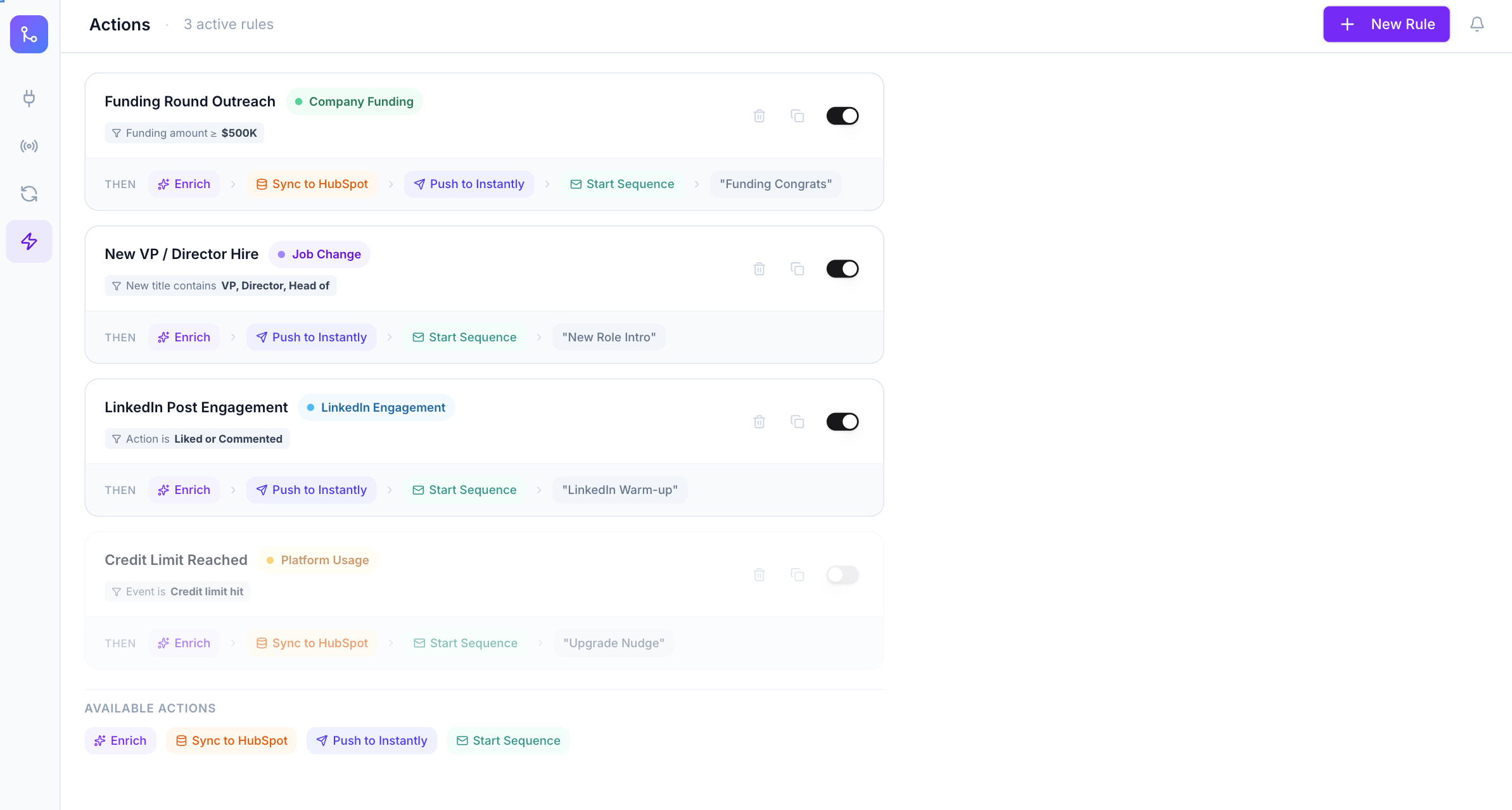Select the Company Funding tag
The height and width of the screenshot is (810, 1512).
point(353,101)
